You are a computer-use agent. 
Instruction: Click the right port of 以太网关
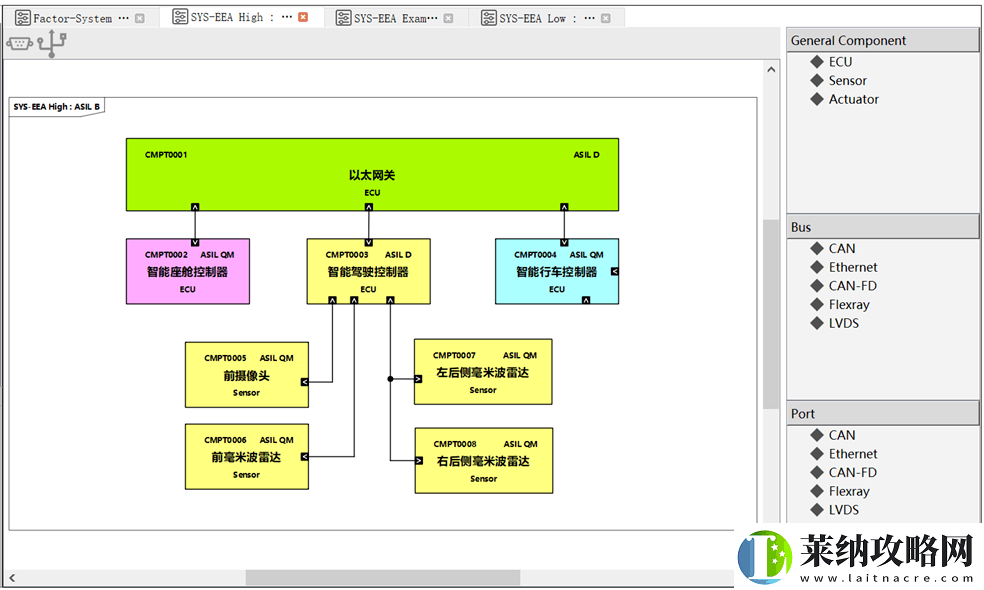[x=564, y=207]
